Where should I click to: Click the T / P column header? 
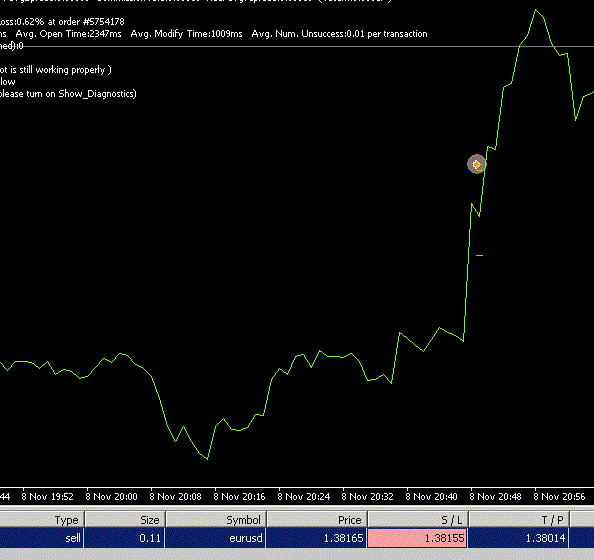pyautogui.click(x=519, y=519)
